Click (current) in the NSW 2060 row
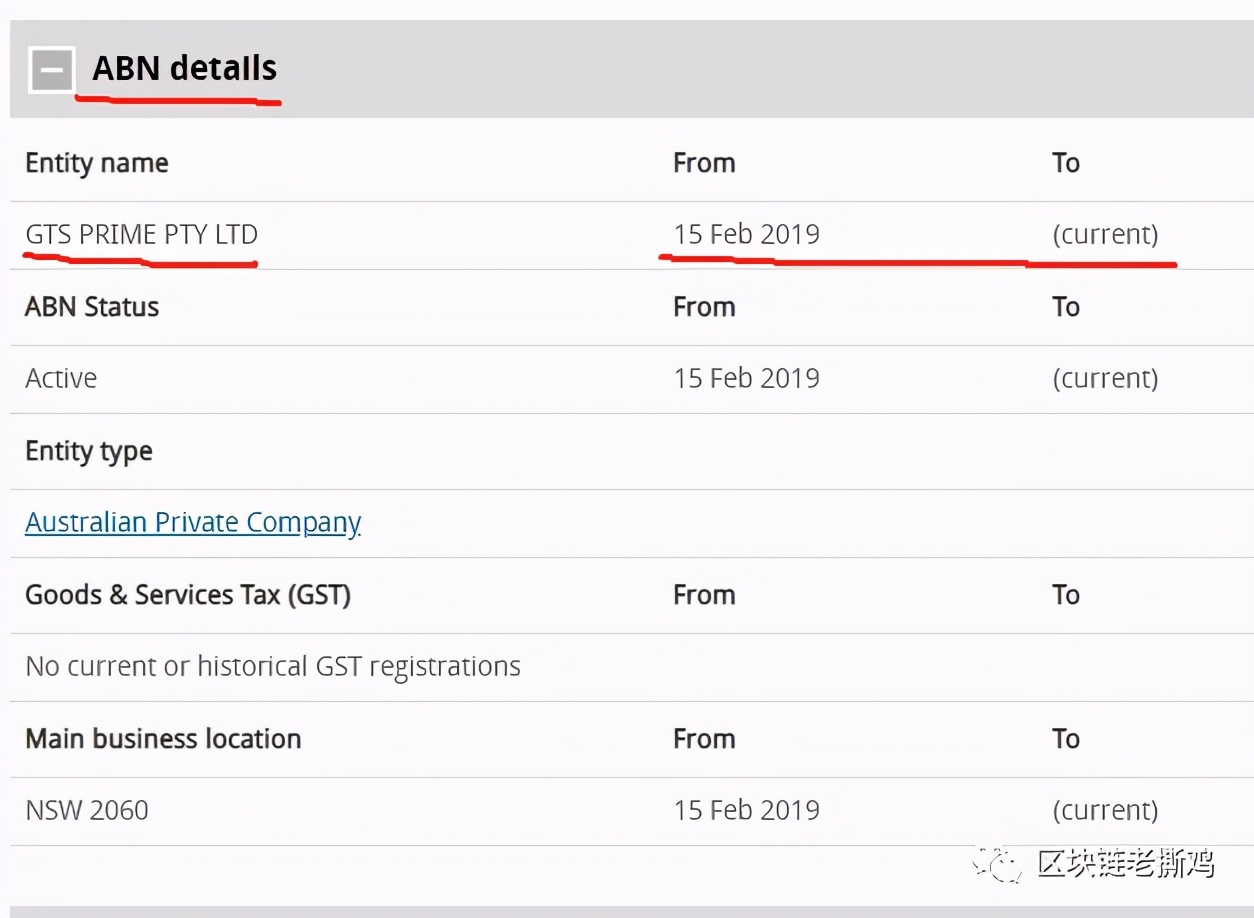 [1105, 811]
